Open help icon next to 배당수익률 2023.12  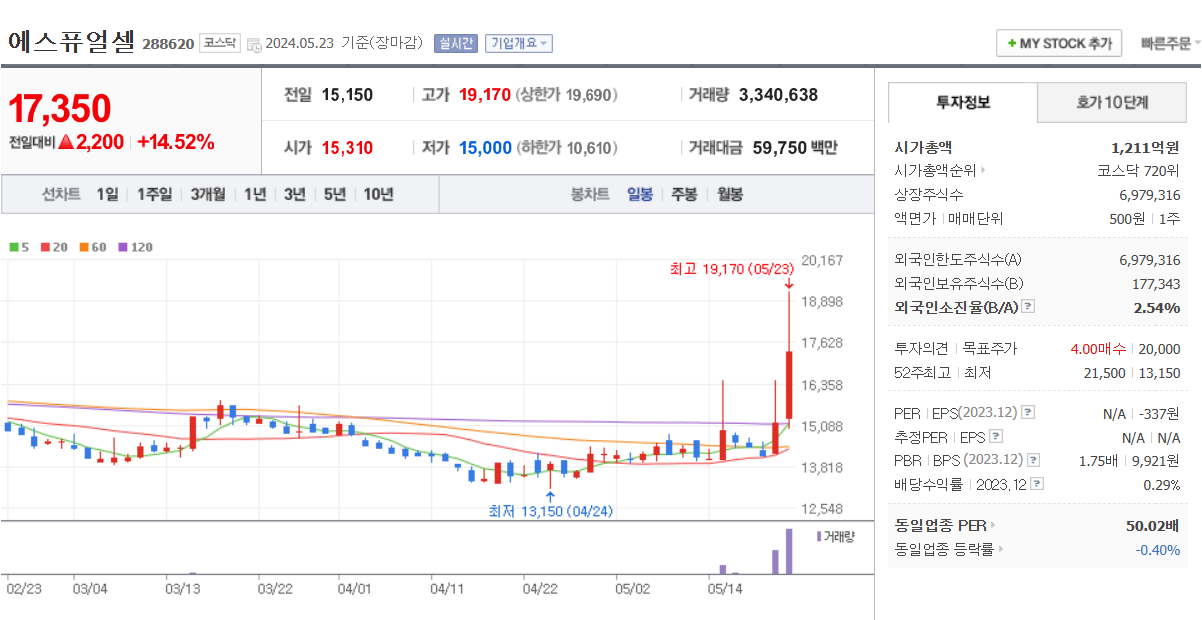pos(1037,484)
